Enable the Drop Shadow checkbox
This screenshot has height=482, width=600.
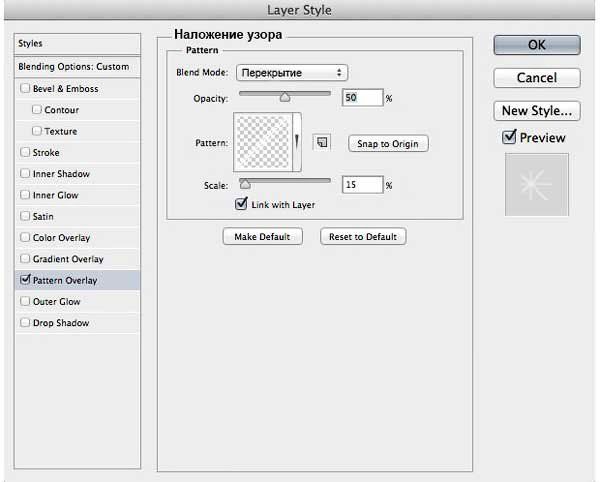tap(25, 323)
